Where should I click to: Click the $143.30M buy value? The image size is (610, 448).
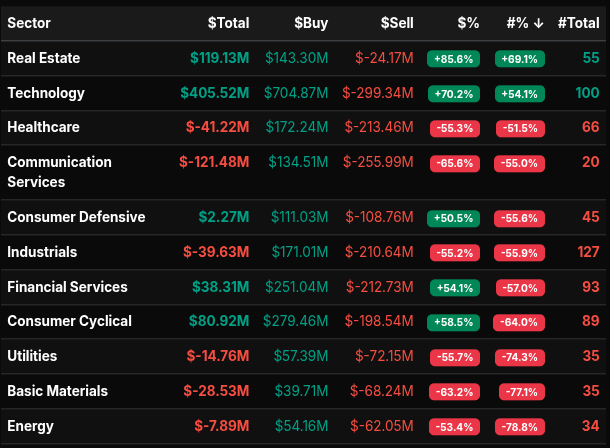click(296, 58)
